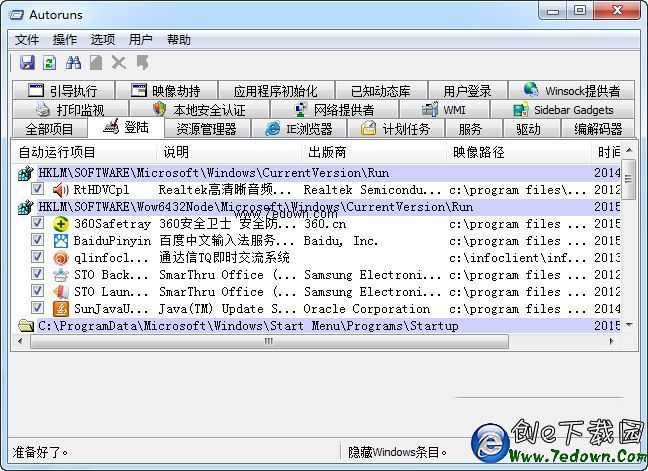This screenshot has height=471, width=648.
Task: Switch to the IE浏览器 tab
Action: pos(298,129)
